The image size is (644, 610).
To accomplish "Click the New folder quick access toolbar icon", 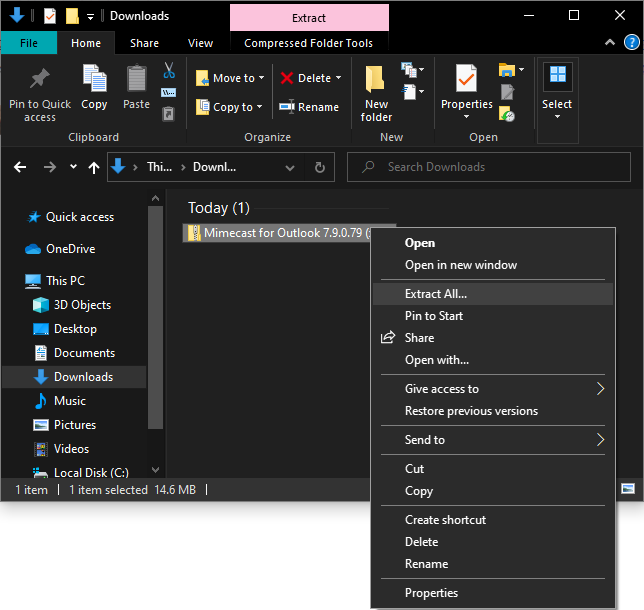I will (x=72, y=16).
